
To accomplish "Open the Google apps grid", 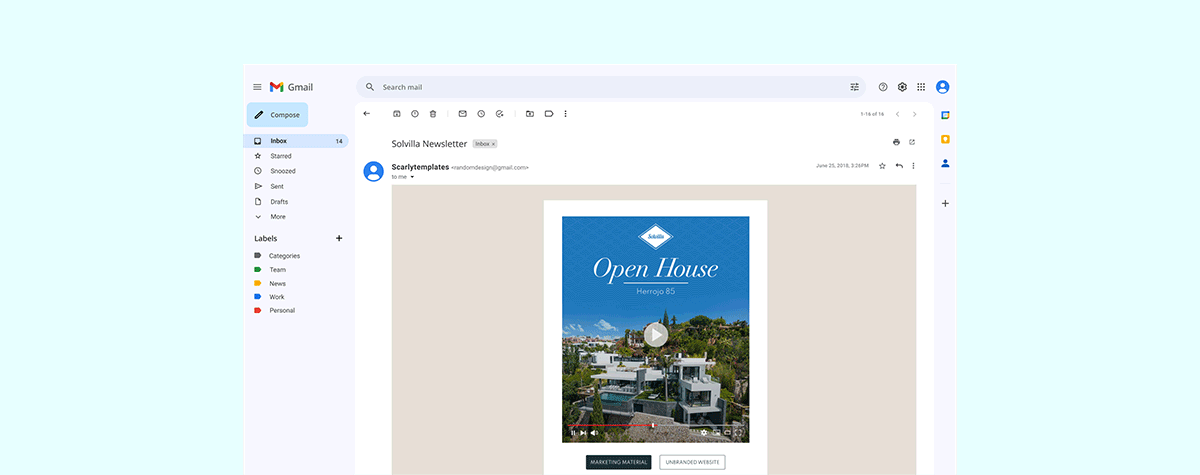I will click(921, 87).
